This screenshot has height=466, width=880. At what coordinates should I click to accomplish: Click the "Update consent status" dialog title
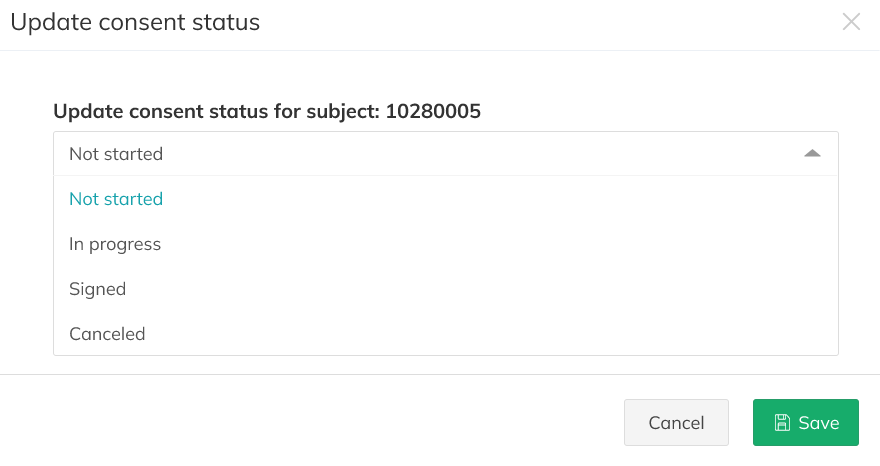pyautogui.click(x=135, y=22)
